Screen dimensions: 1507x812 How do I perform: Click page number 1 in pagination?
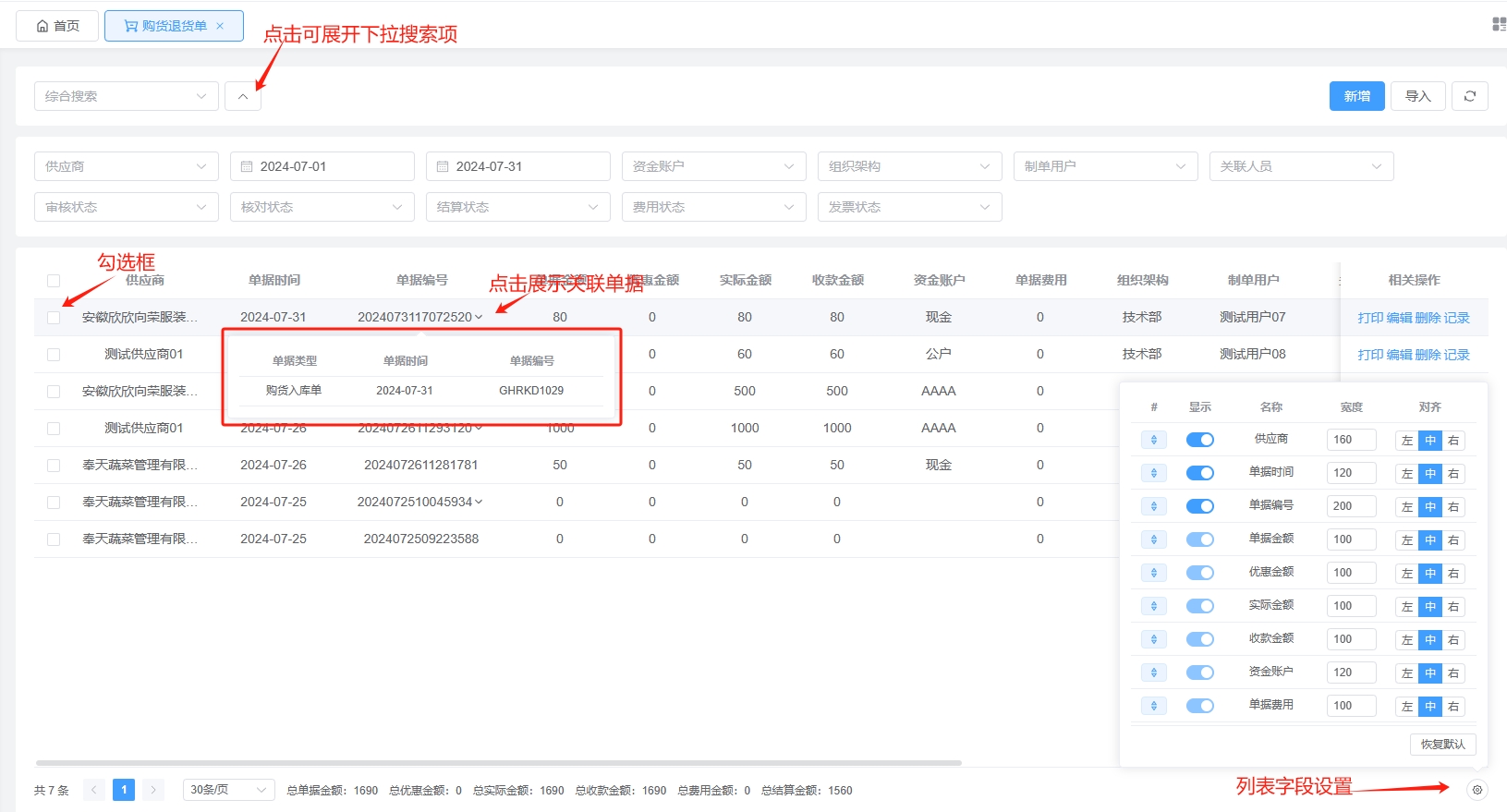click(x=124, y=790)
